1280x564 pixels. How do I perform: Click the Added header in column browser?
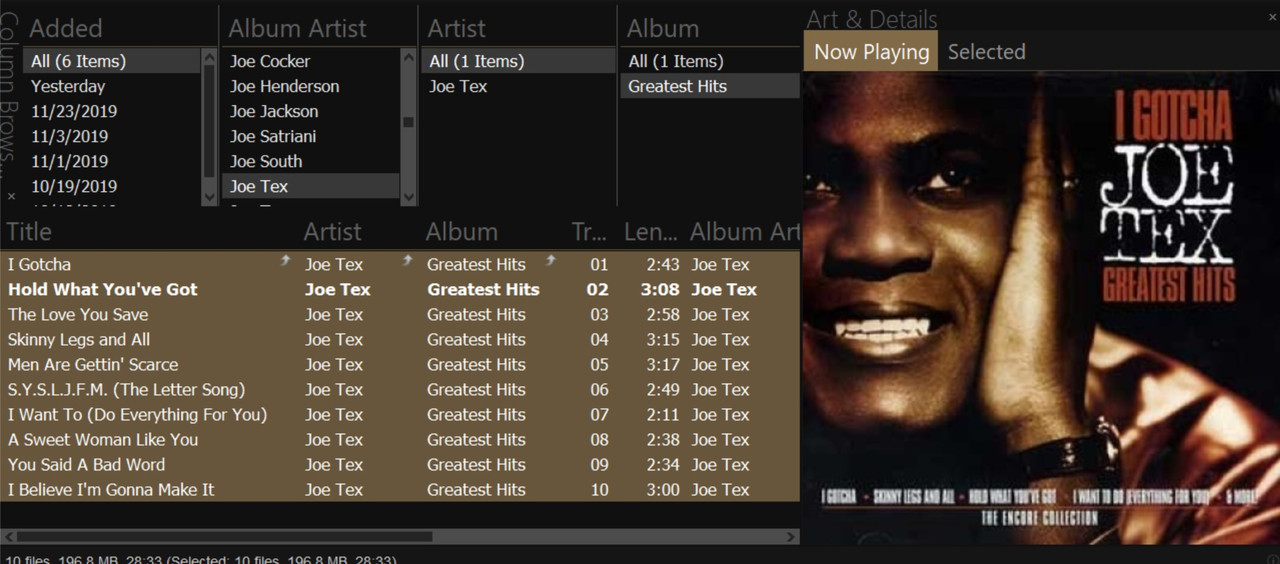tap(66, 29)
